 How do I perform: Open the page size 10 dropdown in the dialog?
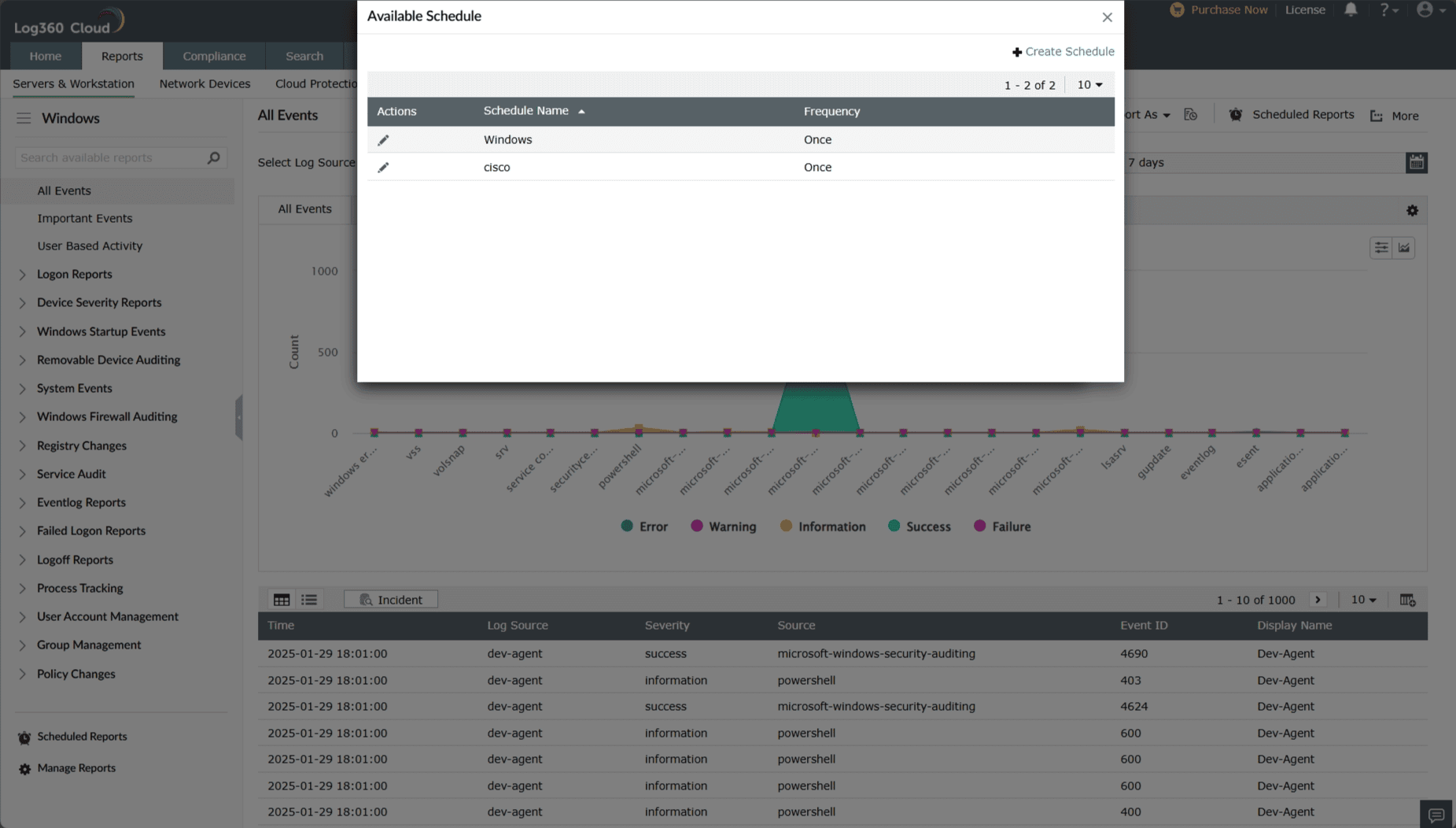click(x=1088, y=84)
